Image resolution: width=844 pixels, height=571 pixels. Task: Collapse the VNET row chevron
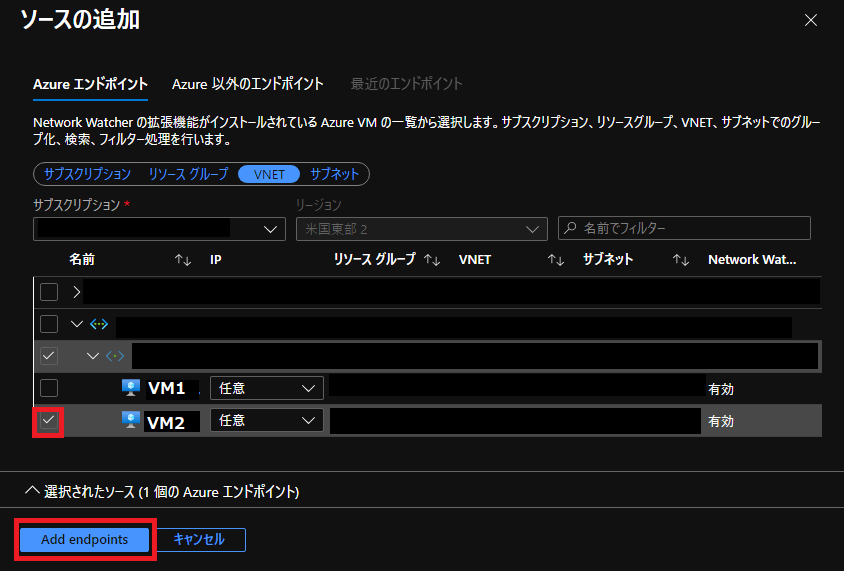77,324
